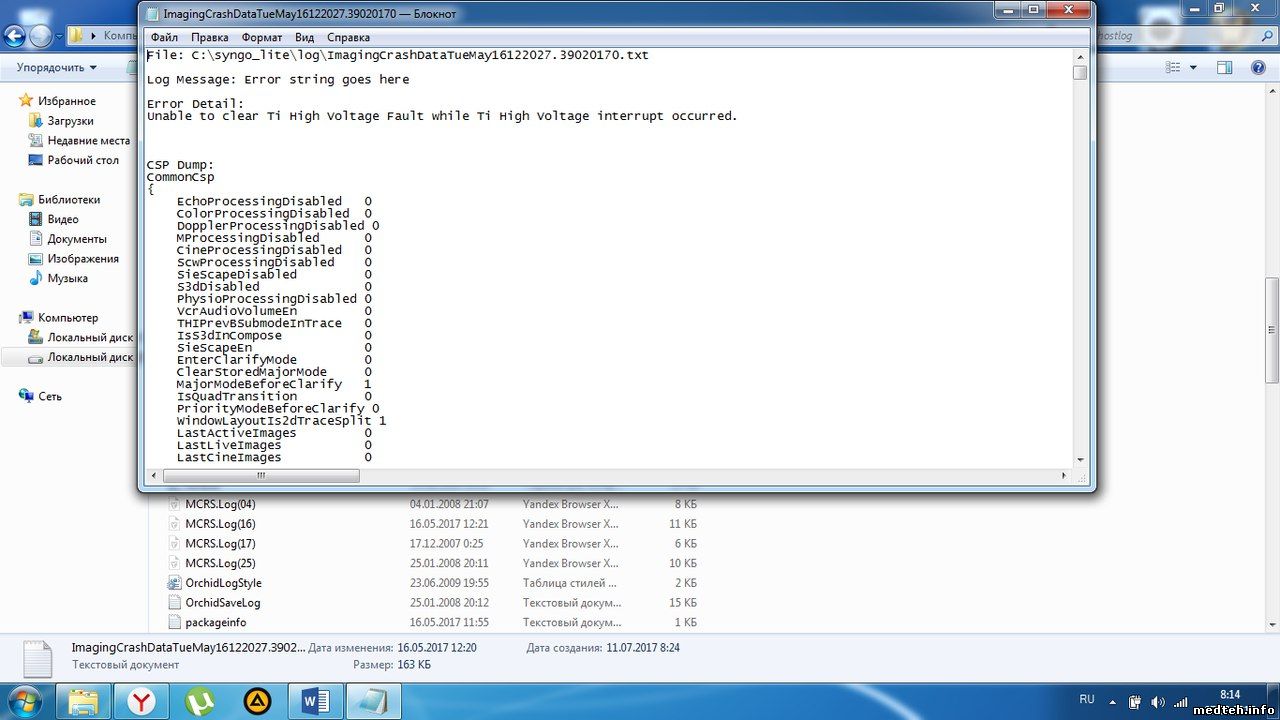Open the Упорядочить dropdown menu

pos(56,67)
